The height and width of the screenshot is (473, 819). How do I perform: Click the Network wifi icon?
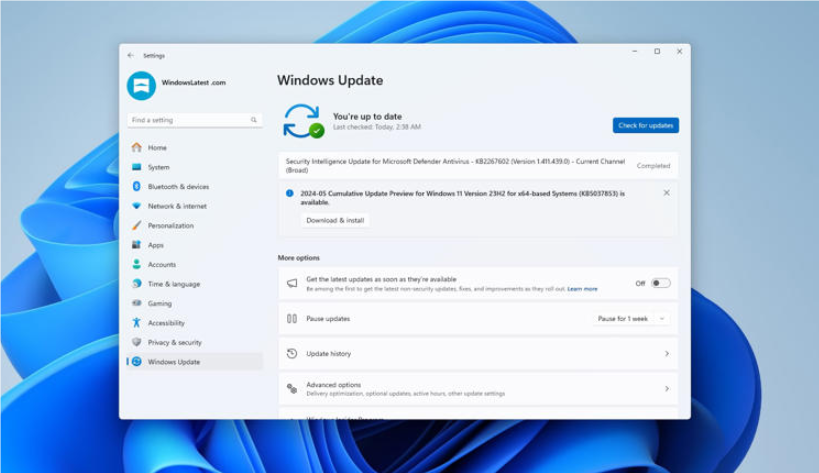[136, 206]
